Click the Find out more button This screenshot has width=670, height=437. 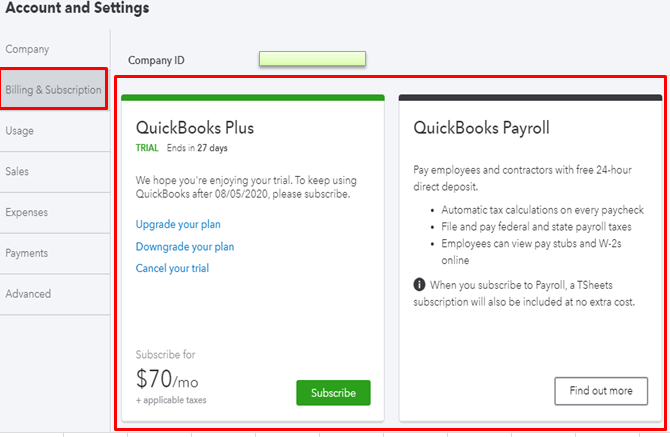[601, 390]
